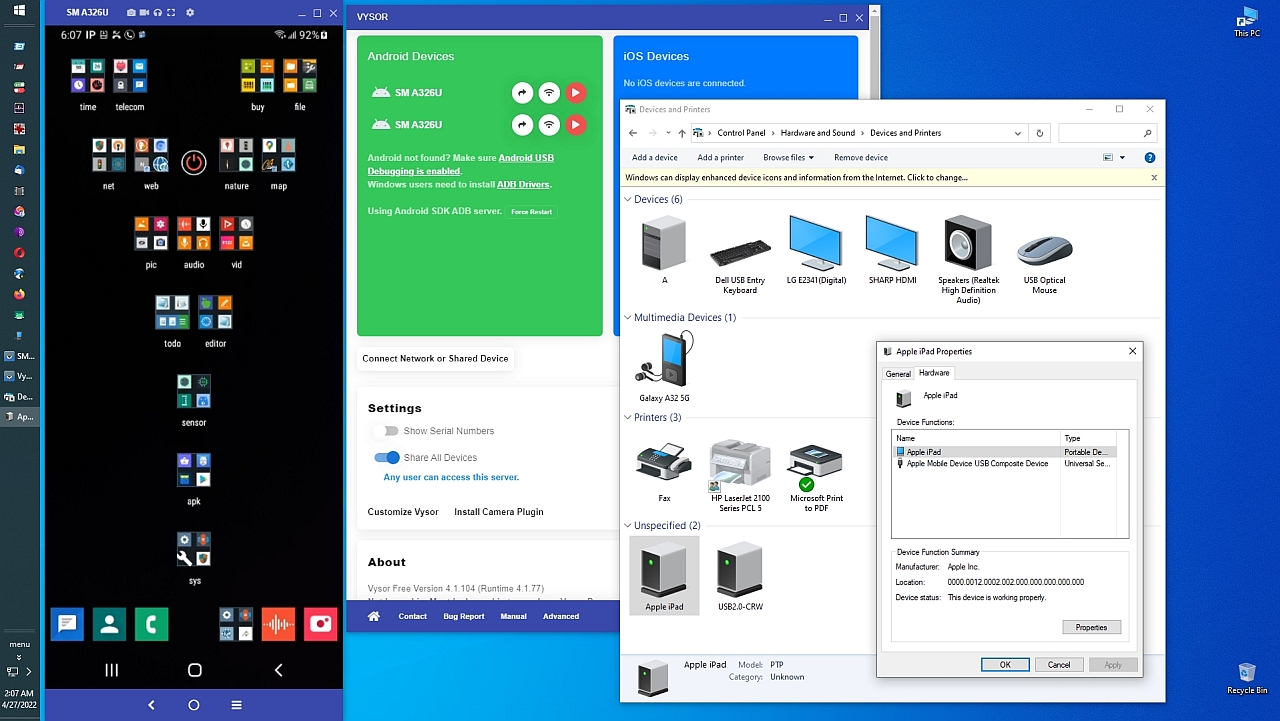Click red play button for first SM A326U
The image size is (1280, 721).
click(x=575, y=93)
